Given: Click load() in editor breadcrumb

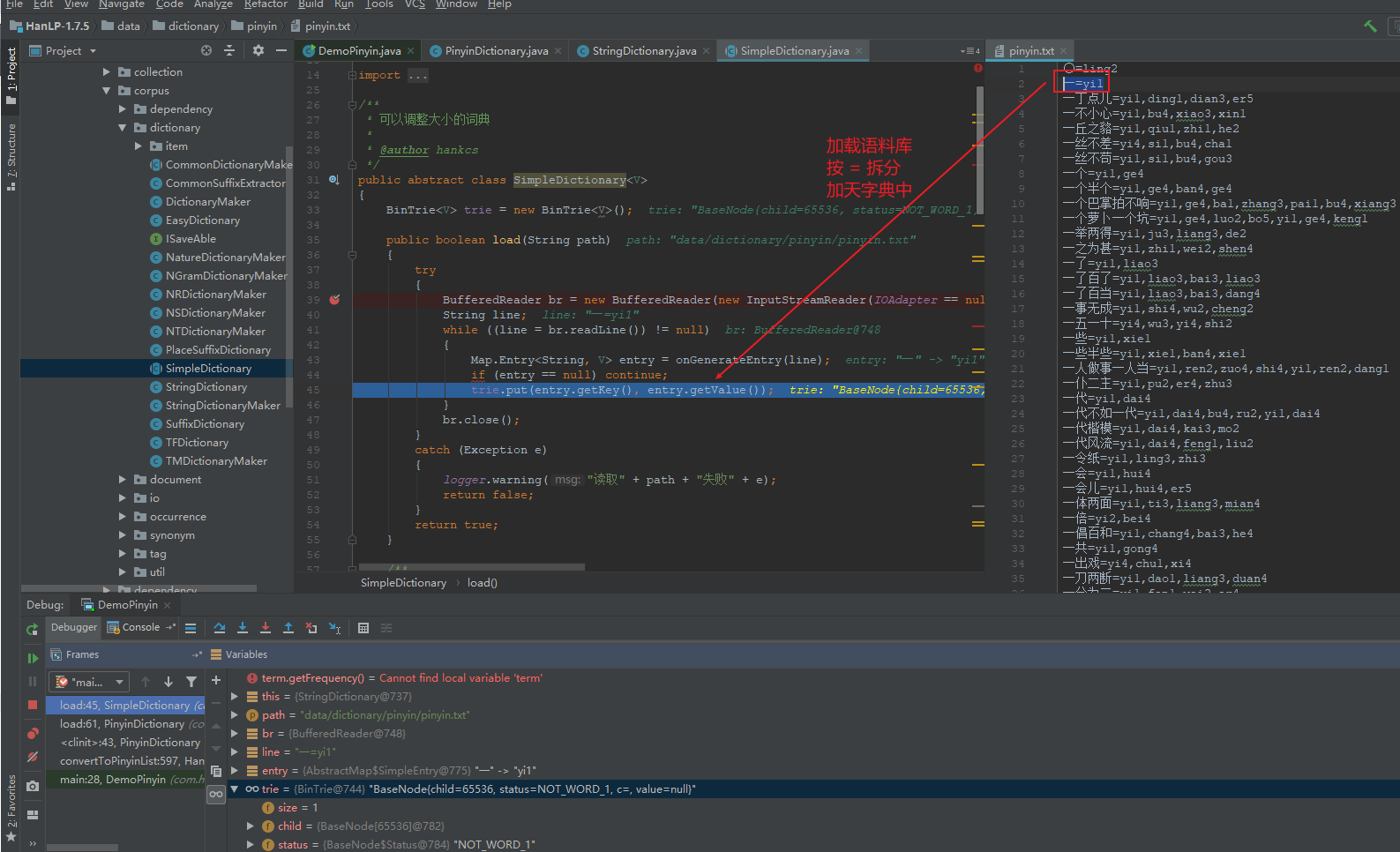Looking at the screenshot, I should [483, 583].
